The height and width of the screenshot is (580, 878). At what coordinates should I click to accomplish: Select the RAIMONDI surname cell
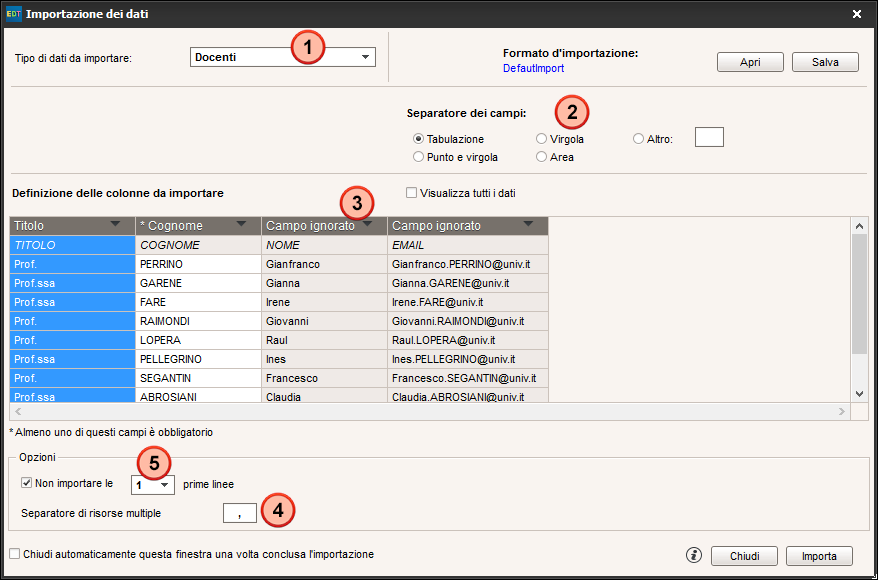coord(198,321)
